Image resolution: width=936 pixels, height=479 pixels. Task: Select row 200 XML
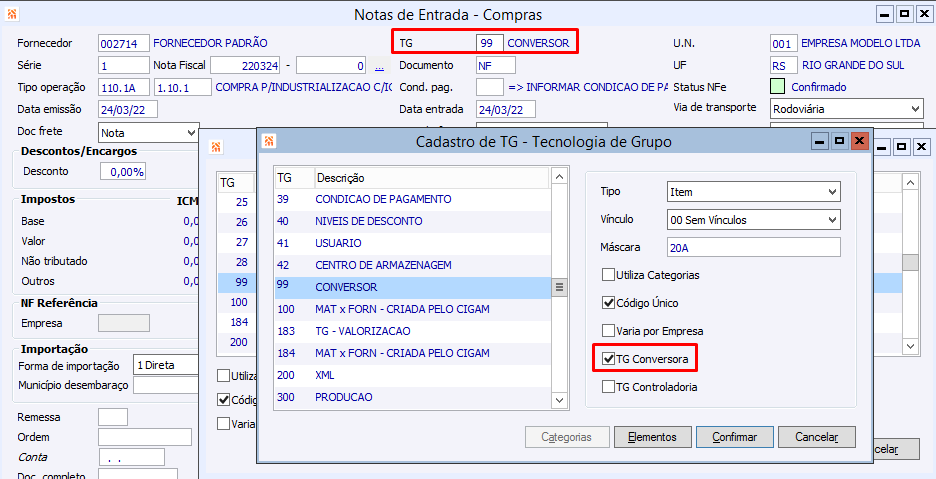pyautogui.click(x=412, y=375)
